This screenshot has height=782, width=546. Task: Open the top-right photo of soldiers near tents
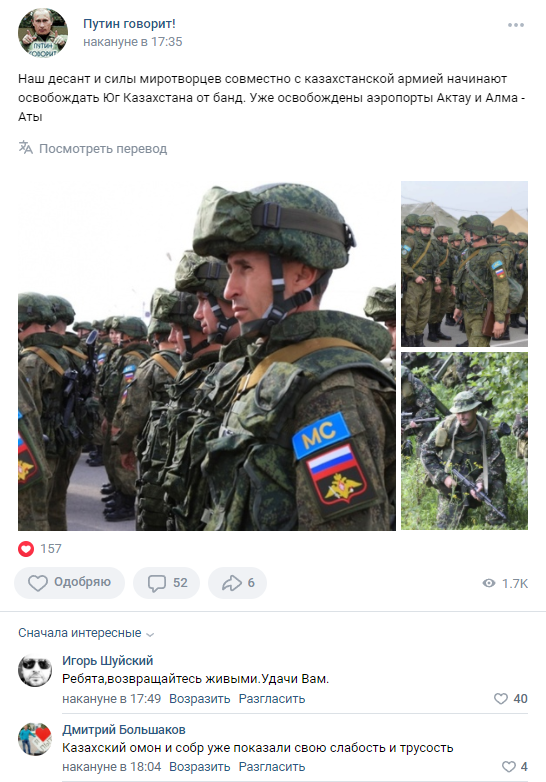(x=464, y=264)
